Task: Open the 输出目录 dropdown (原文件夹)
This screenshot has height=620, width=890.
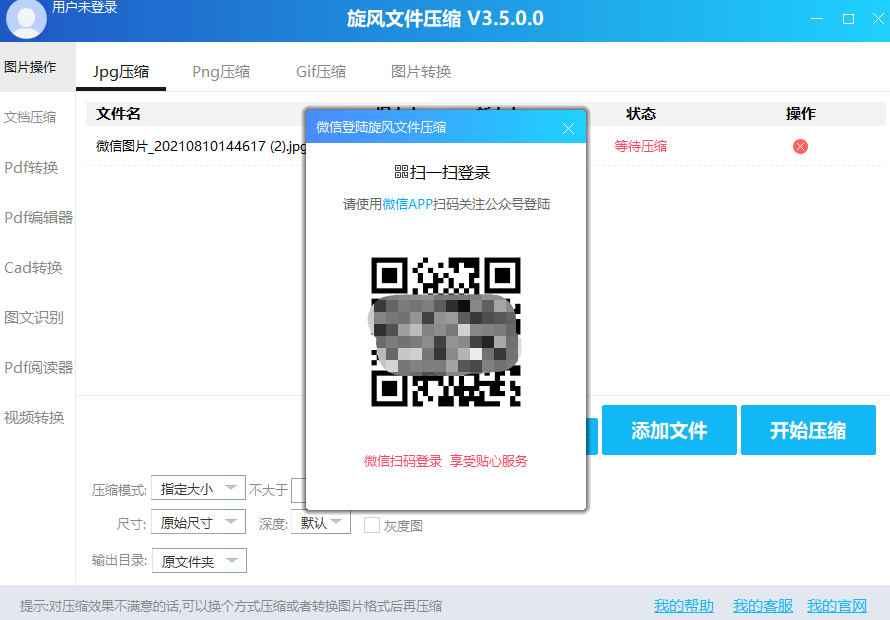Action: (x=199, y=561)
